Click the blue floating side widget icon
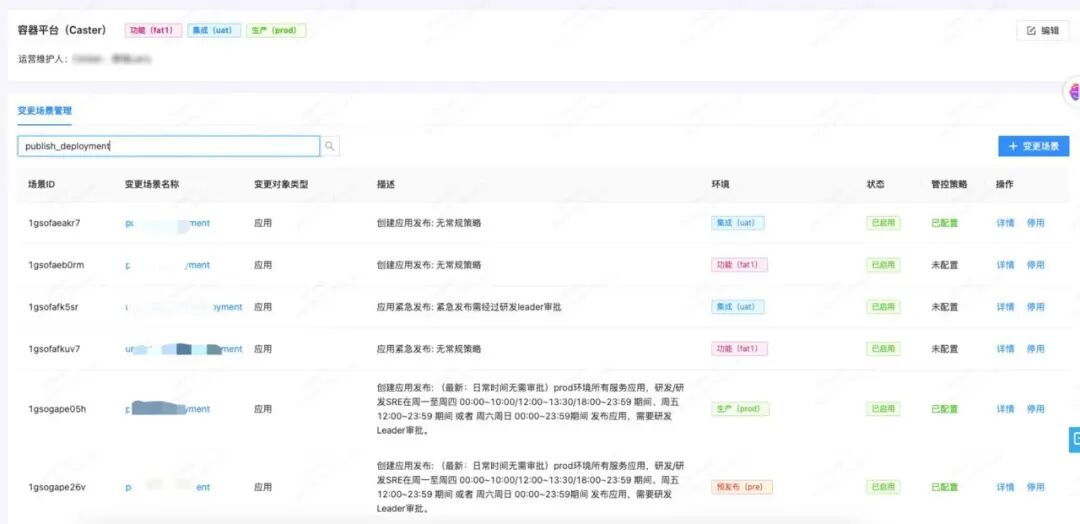Viewport: 1080px width, 524px height. point(1074,439)
